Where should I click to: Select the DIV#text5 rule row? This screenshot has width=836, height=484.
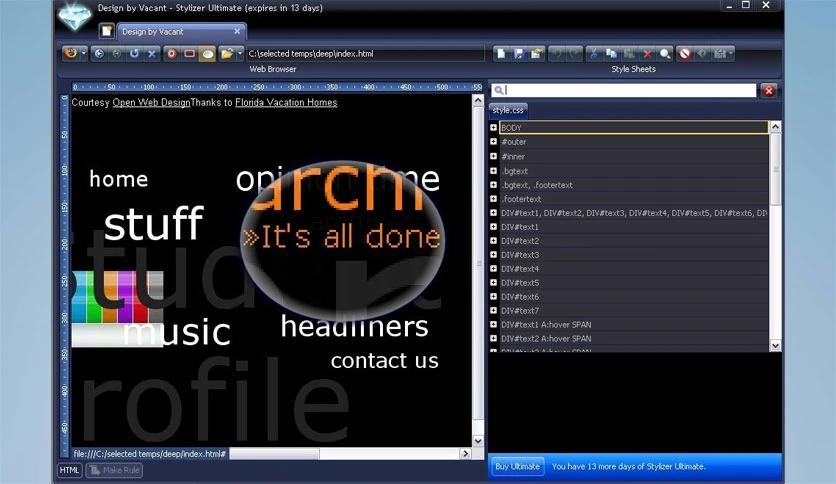(x=633, y=283)
